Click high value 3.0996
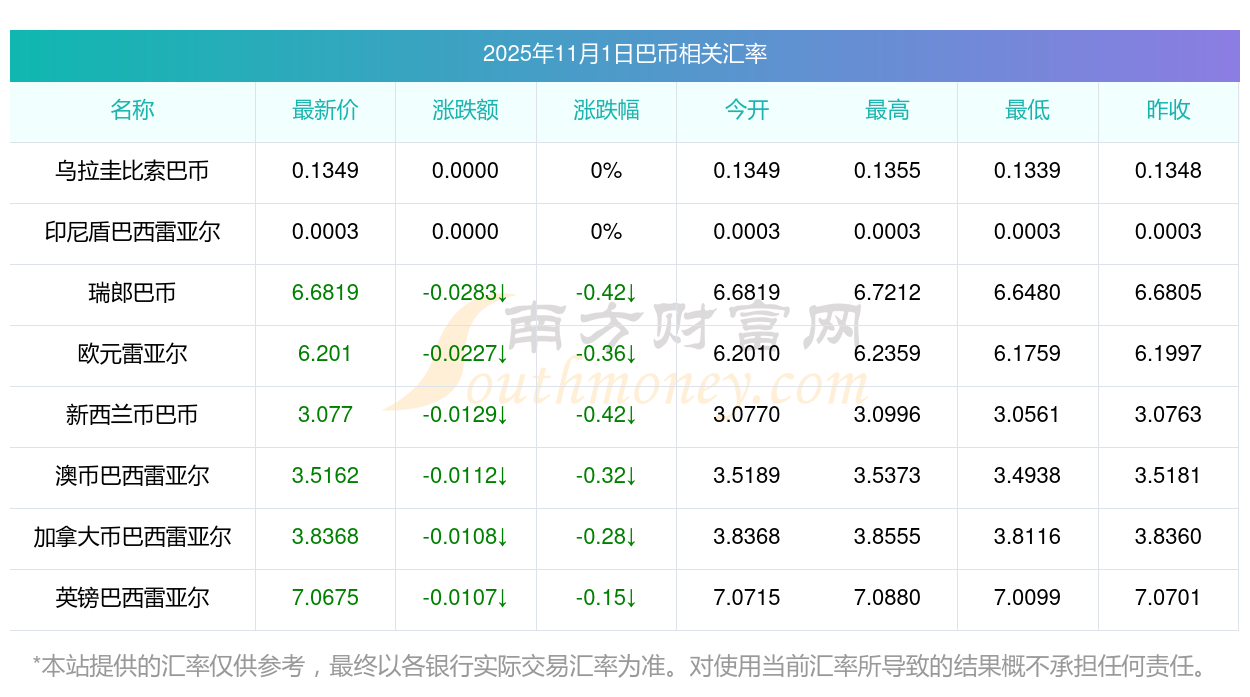 [x=887, y=415]
